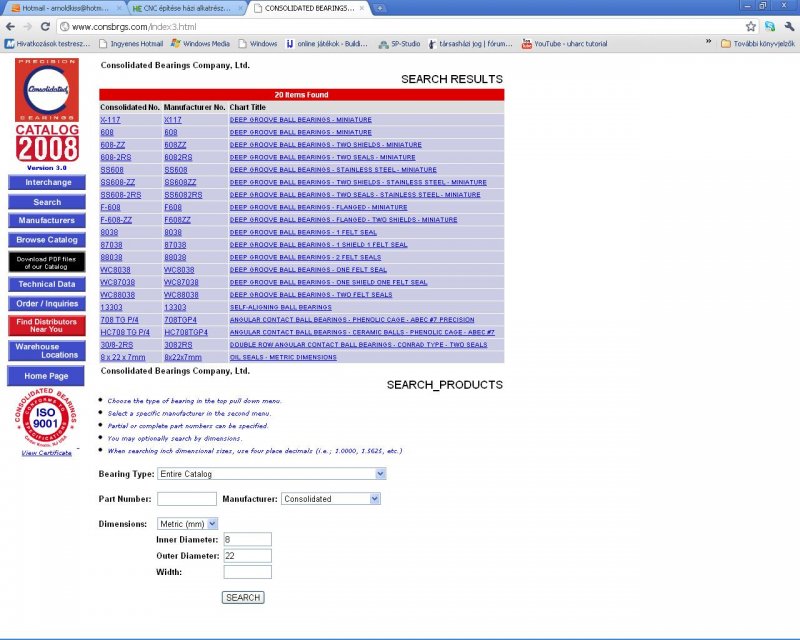Open Browse Catalog page

coord(47,240)
